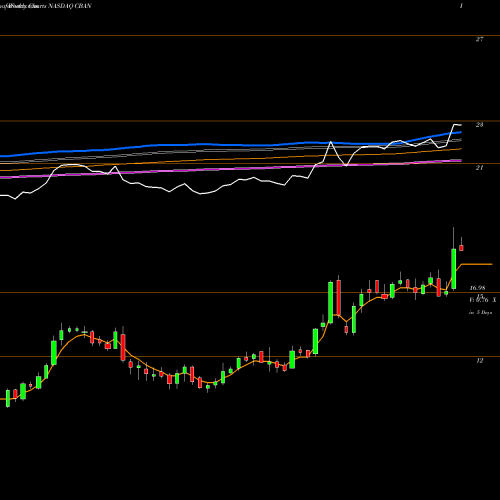Click the 'in 5 Days' label
Viewport: 500px width, 500px height.
pos(480,313)
